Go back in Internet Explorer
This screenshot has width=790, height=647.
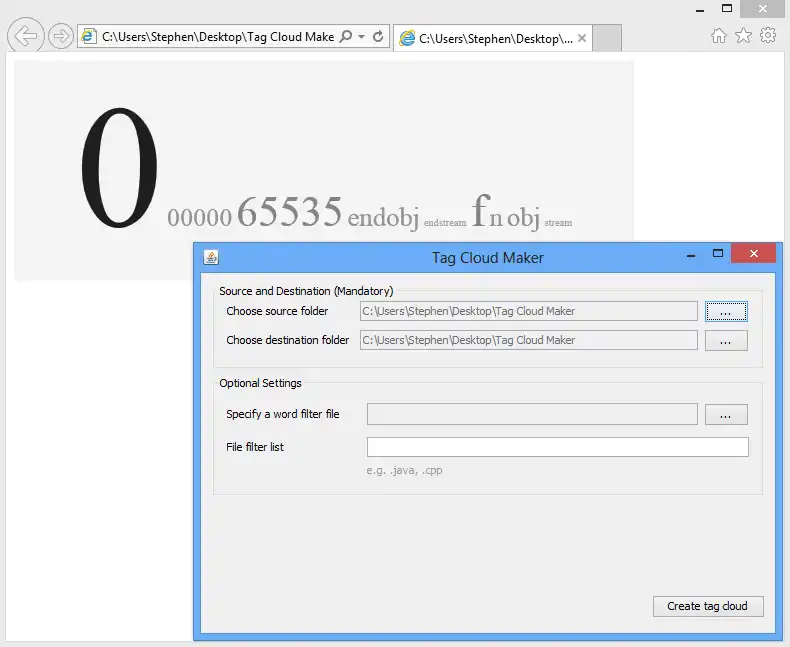[25, 36]
